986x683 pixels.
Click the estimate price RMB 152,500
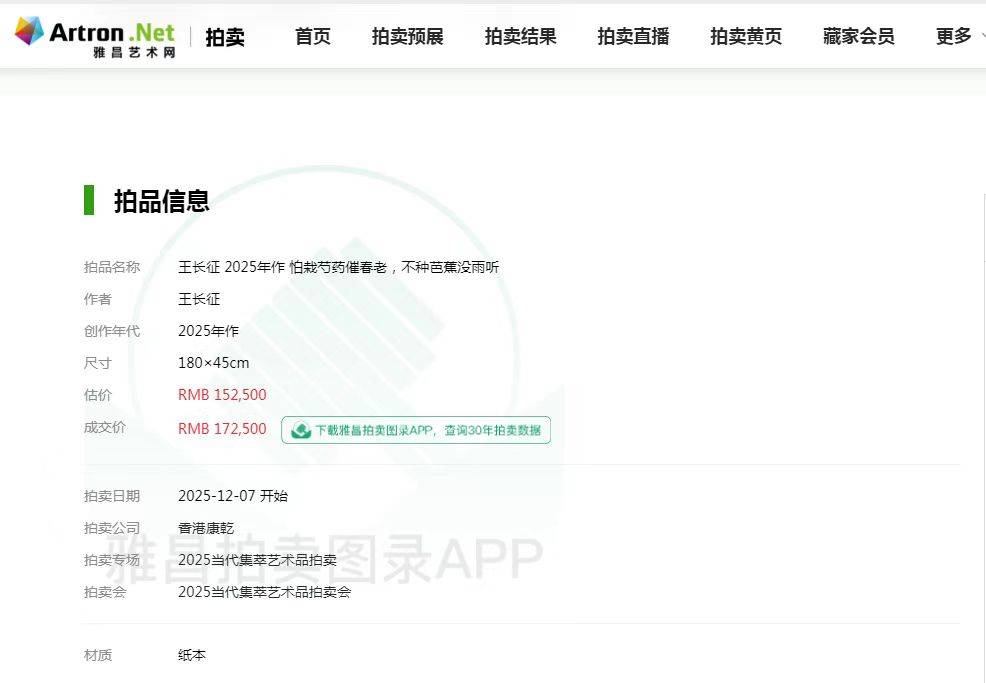click(222, 395)
